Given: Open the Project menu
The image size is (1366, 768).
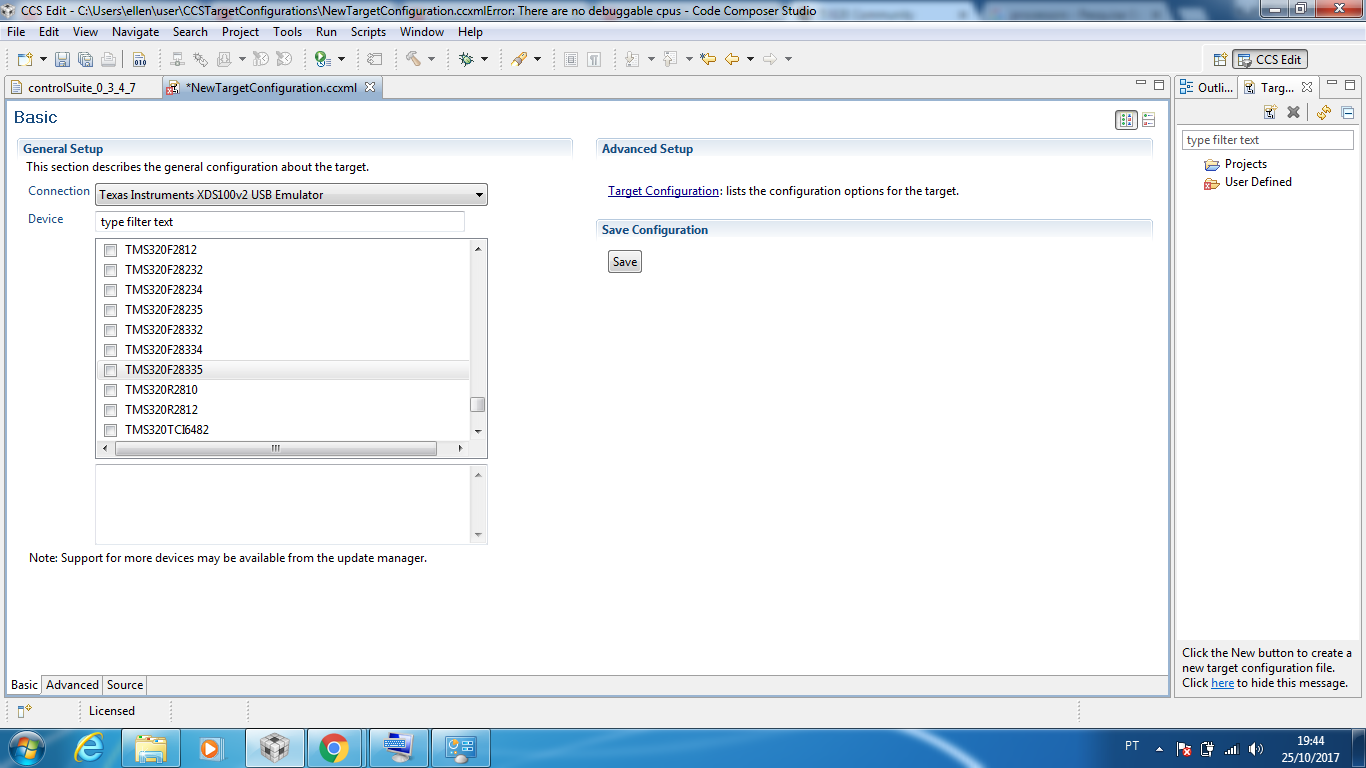Looking at the screenshot, I should 241,32.
